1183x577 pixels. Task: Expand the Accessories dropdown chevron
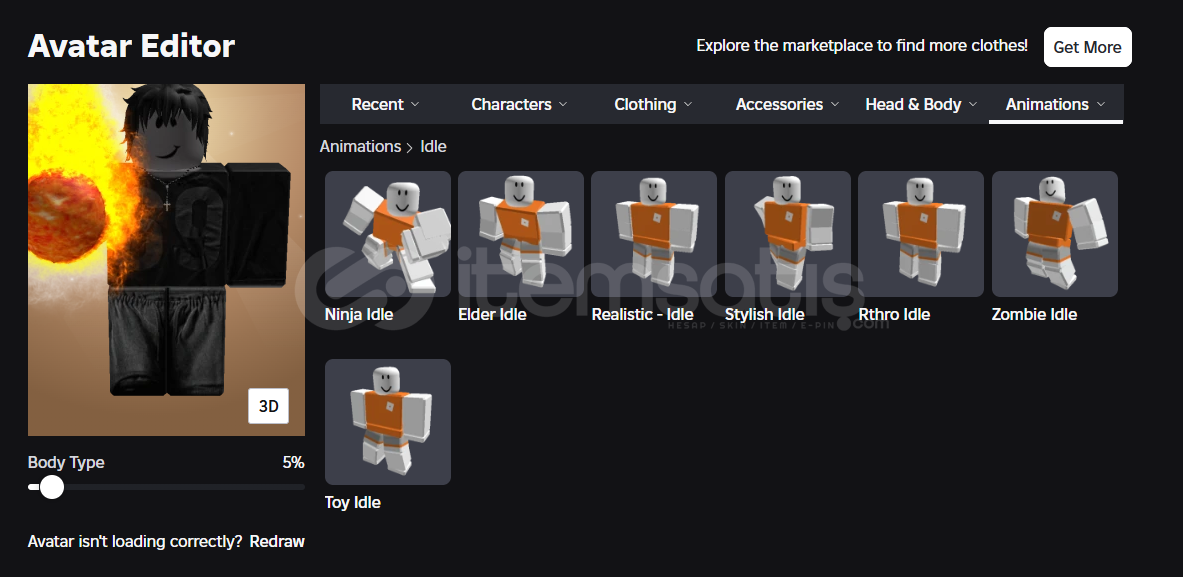tap(834, 104)
